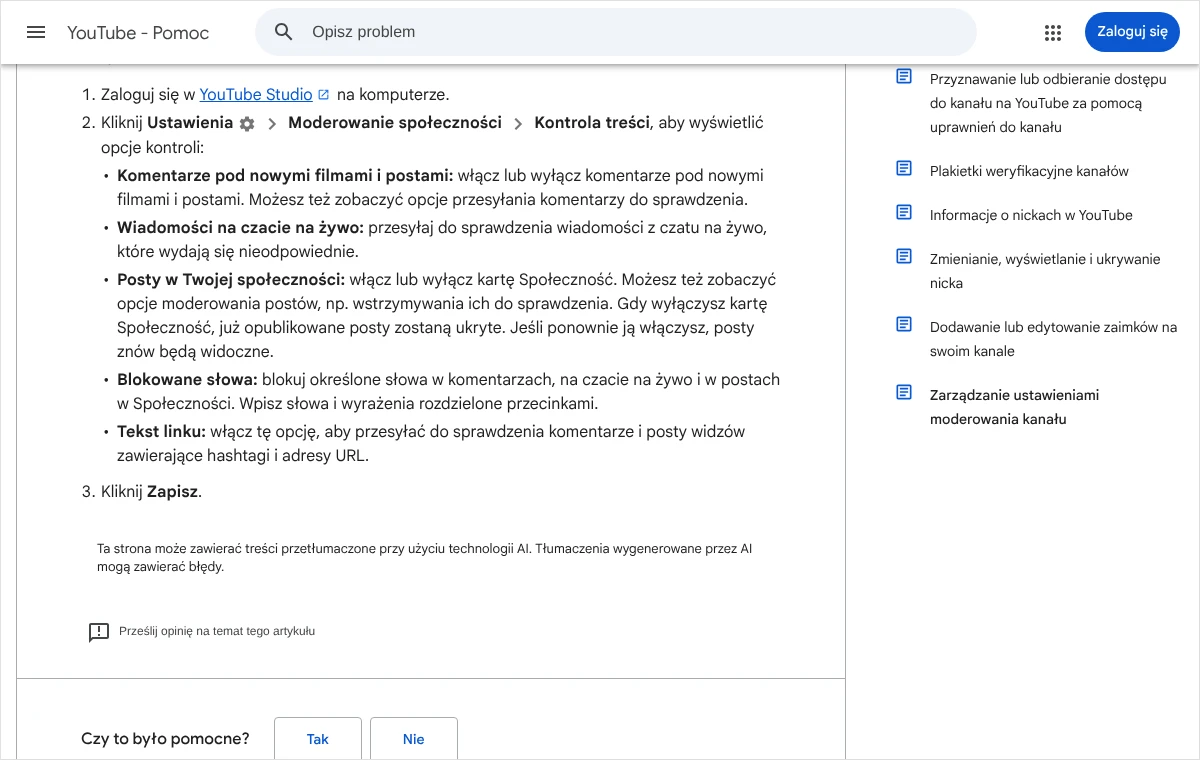Open YouTube - Pomoc home title
The width and height of the screenshot is (1200, 760).
pos(138,32)
